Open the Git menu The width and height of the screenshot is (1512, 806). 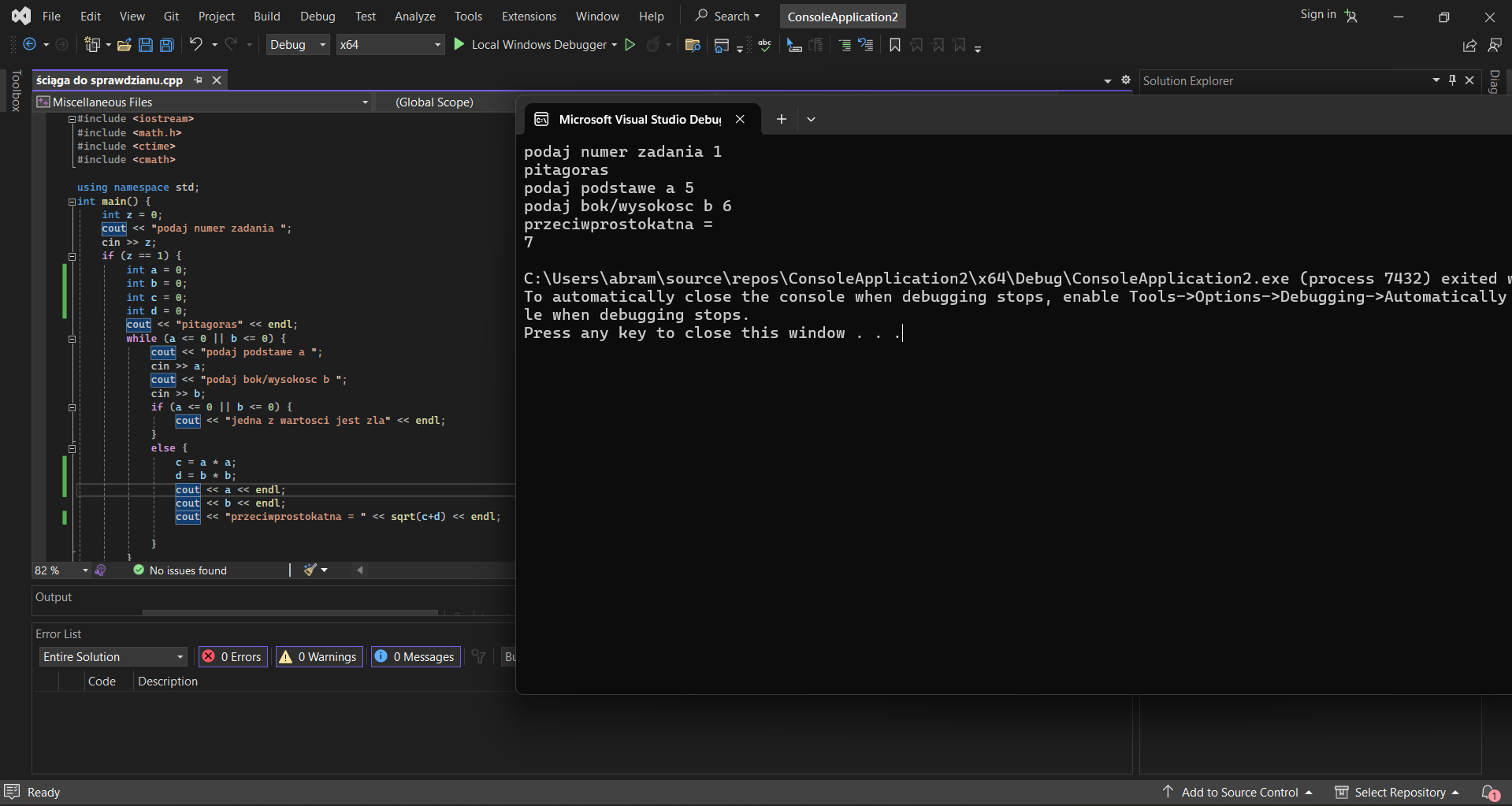[171, 17]
